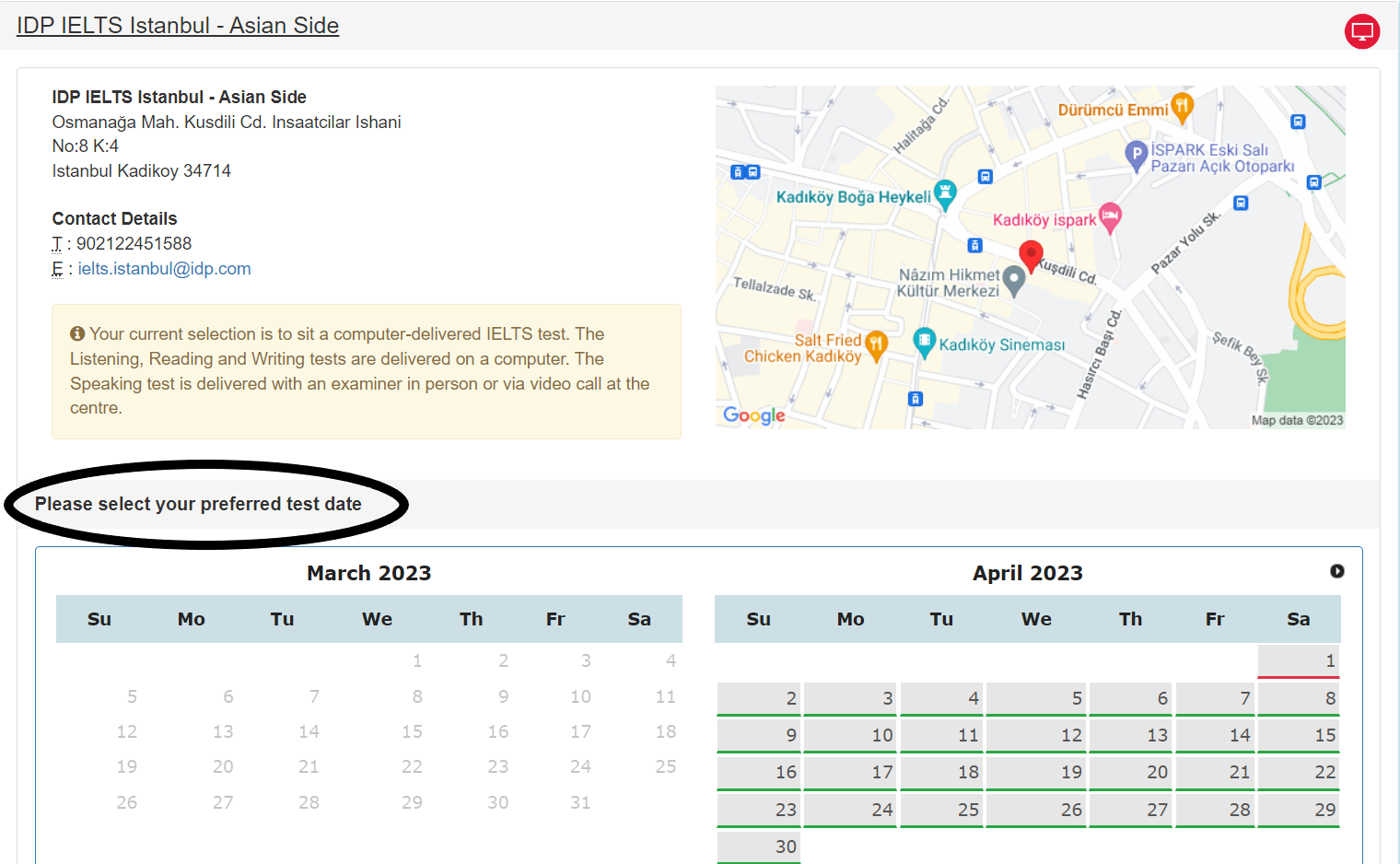Select April 13 on the calendar

1131,736
